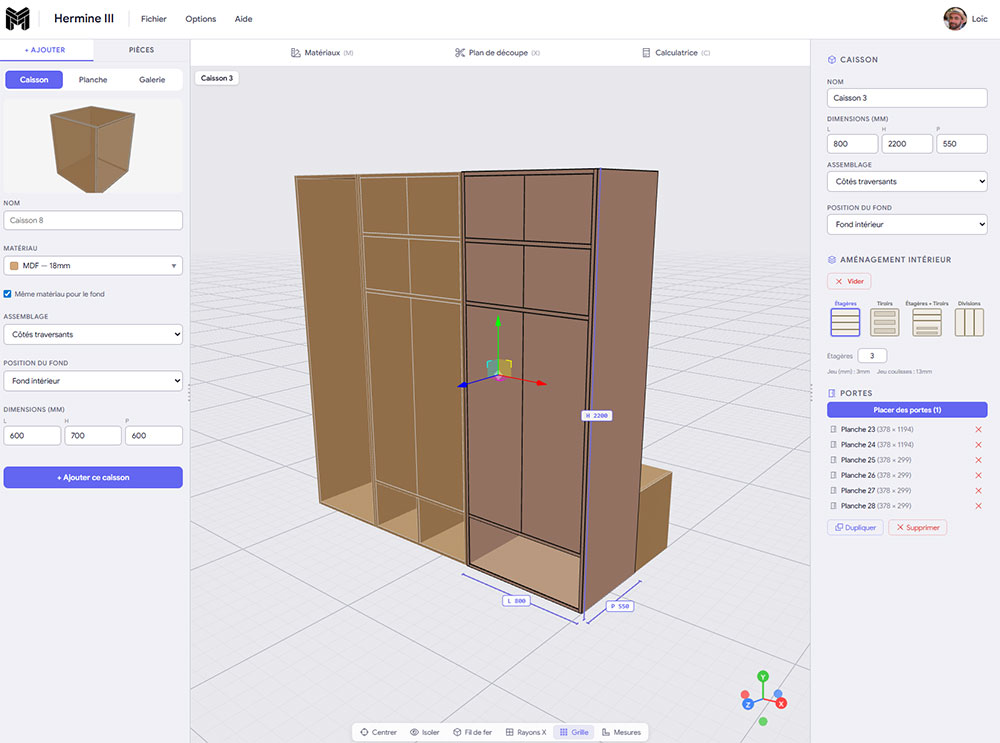Switch to the Pièces tab
The height and width of the screenshot is (743, 1000).
point(140,49)
